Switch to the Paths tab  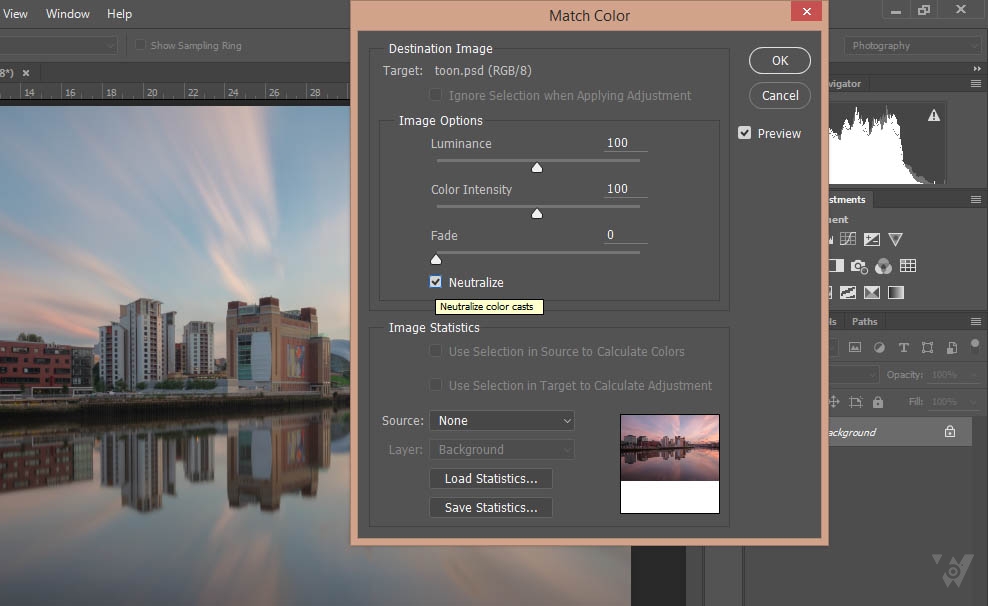(864, 322)
